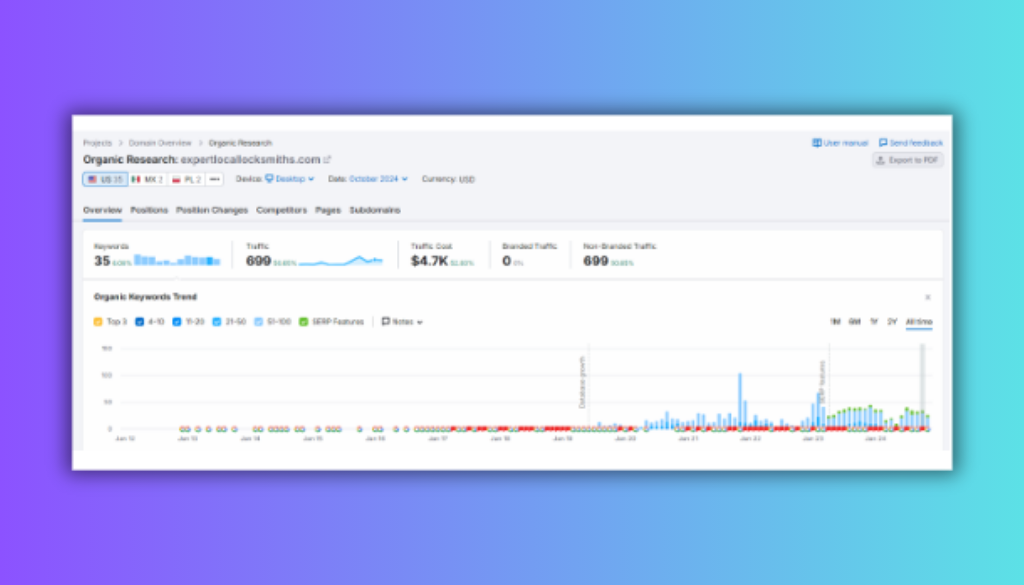Select the US flag database button
The width and height of the screenshot is (1024, 585).
[104, 179]
